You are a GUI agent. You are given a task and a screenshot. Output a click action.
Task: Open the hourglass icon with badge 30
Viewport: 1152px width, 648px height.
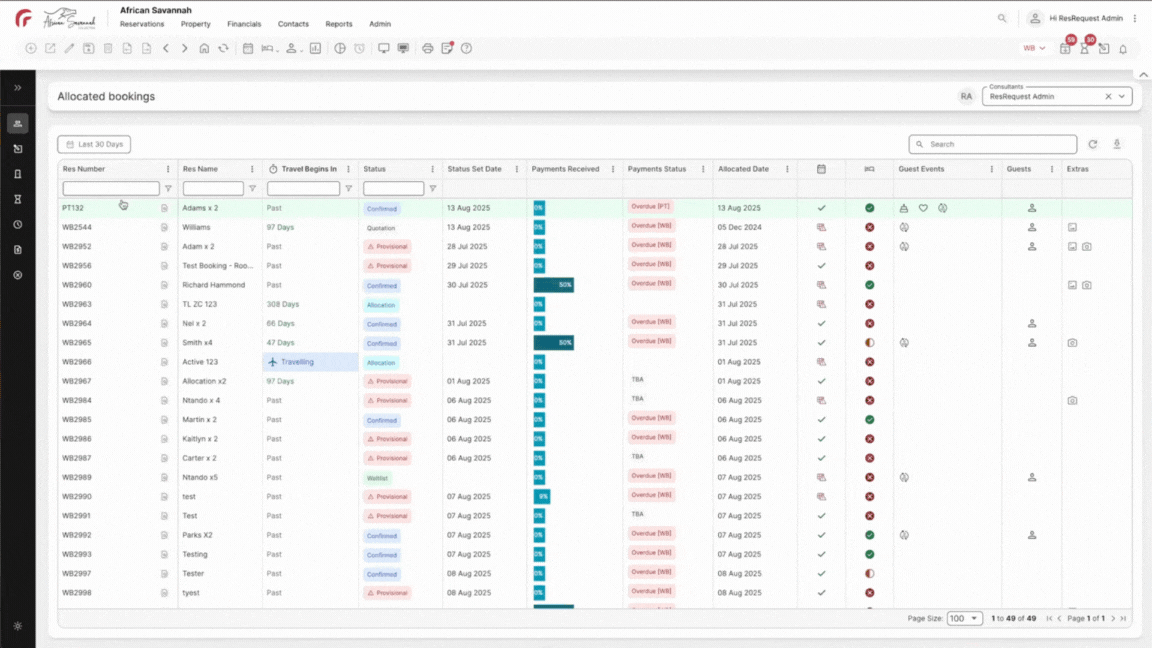[1086, 47]
